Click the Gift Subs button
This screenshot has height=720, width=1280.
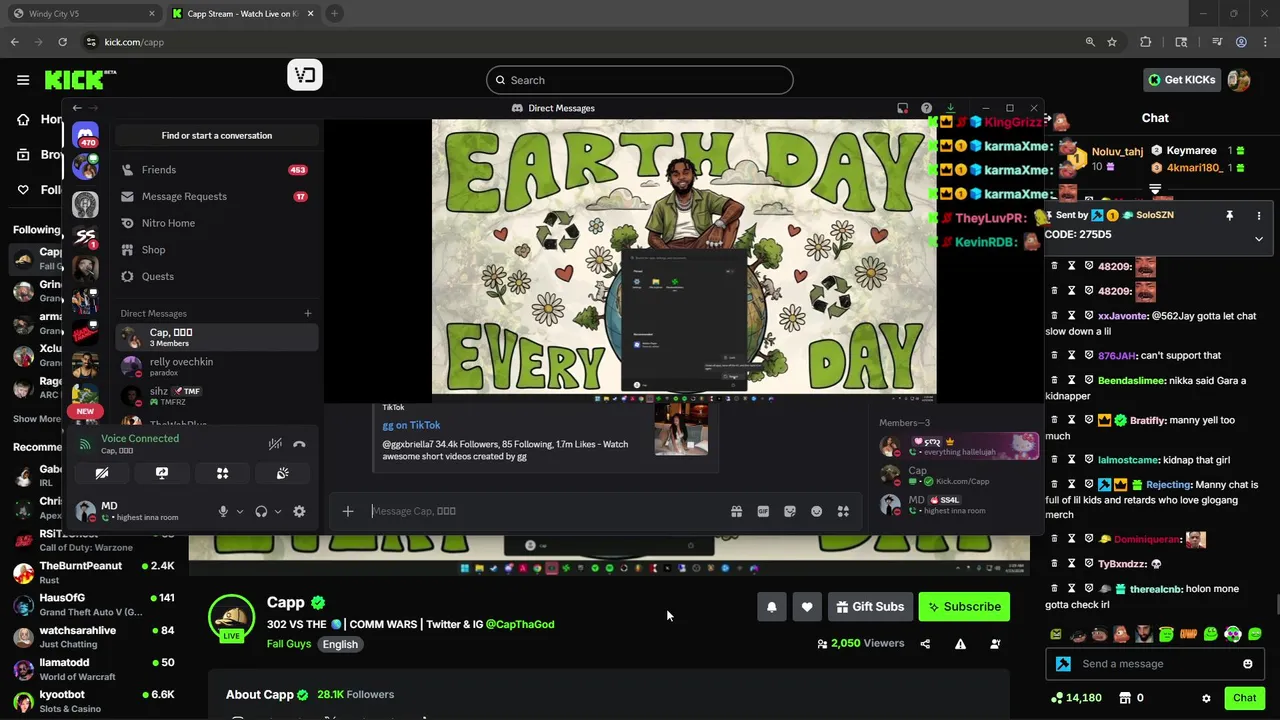click(x=870, y=607)
